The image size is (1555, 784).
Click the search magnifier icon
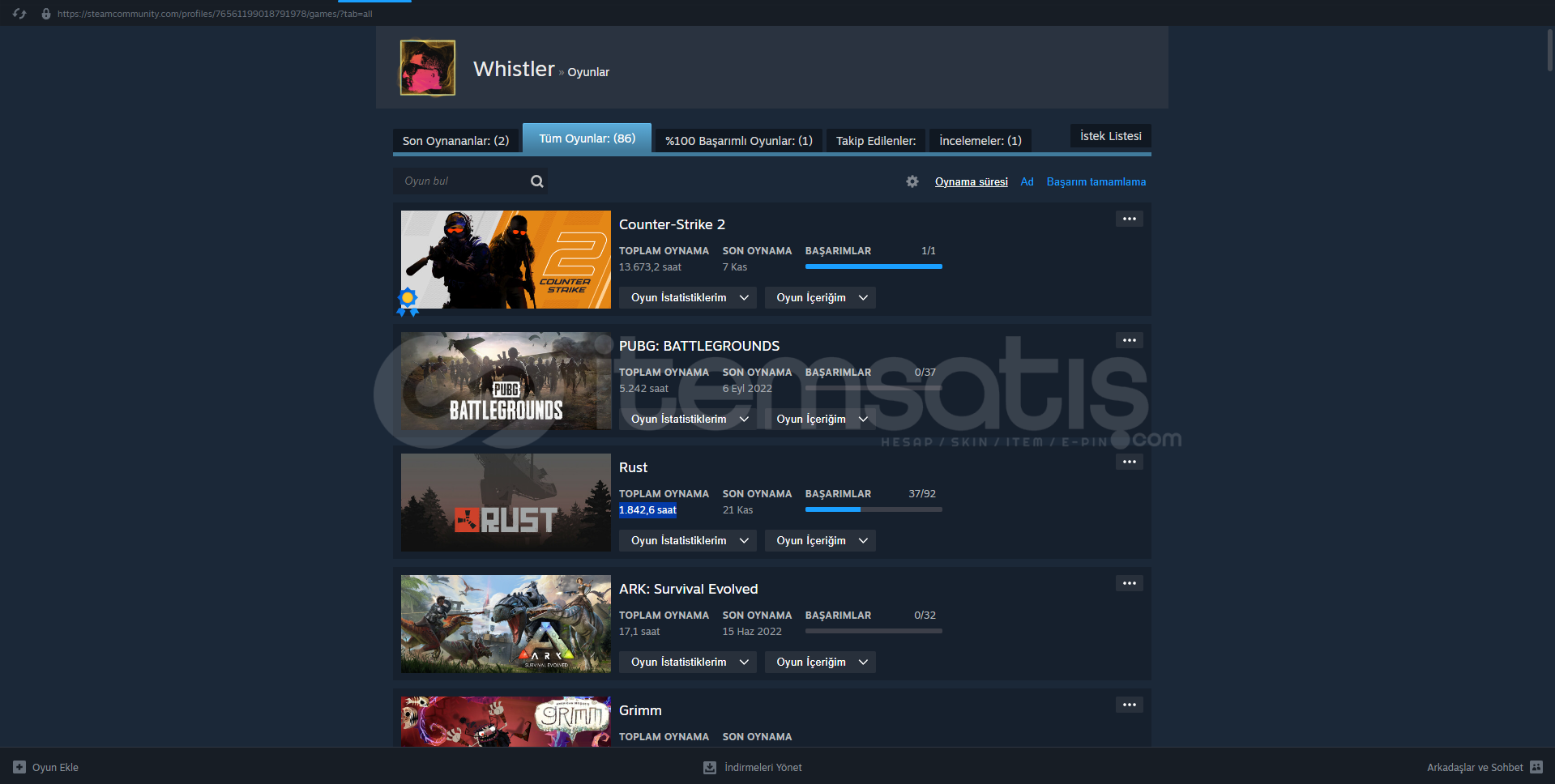[536, 181]
